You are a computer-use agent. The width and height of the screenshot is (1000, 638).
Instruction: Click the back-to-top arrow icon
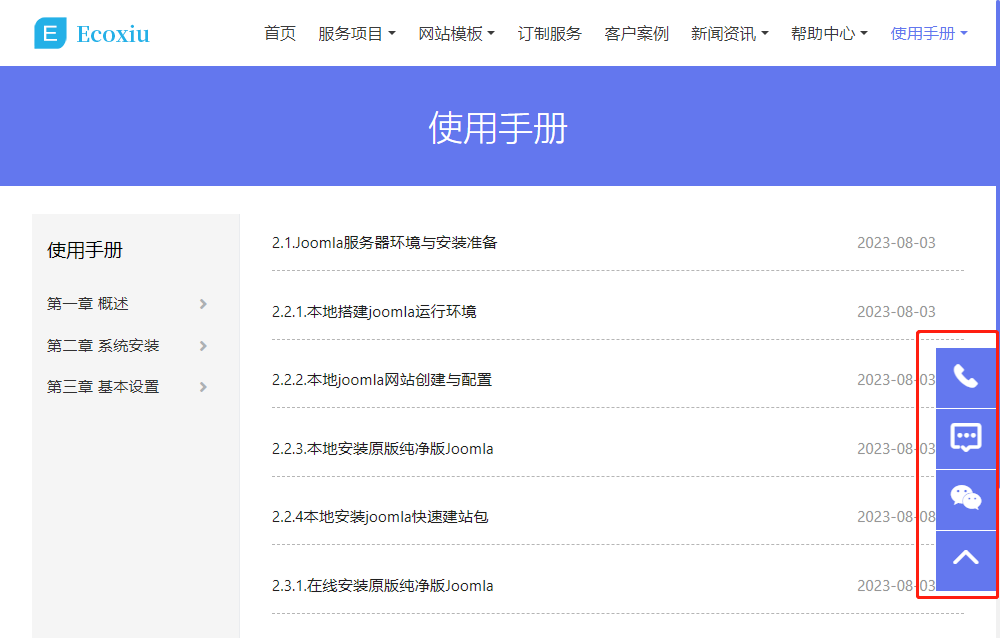click(965, 559)
